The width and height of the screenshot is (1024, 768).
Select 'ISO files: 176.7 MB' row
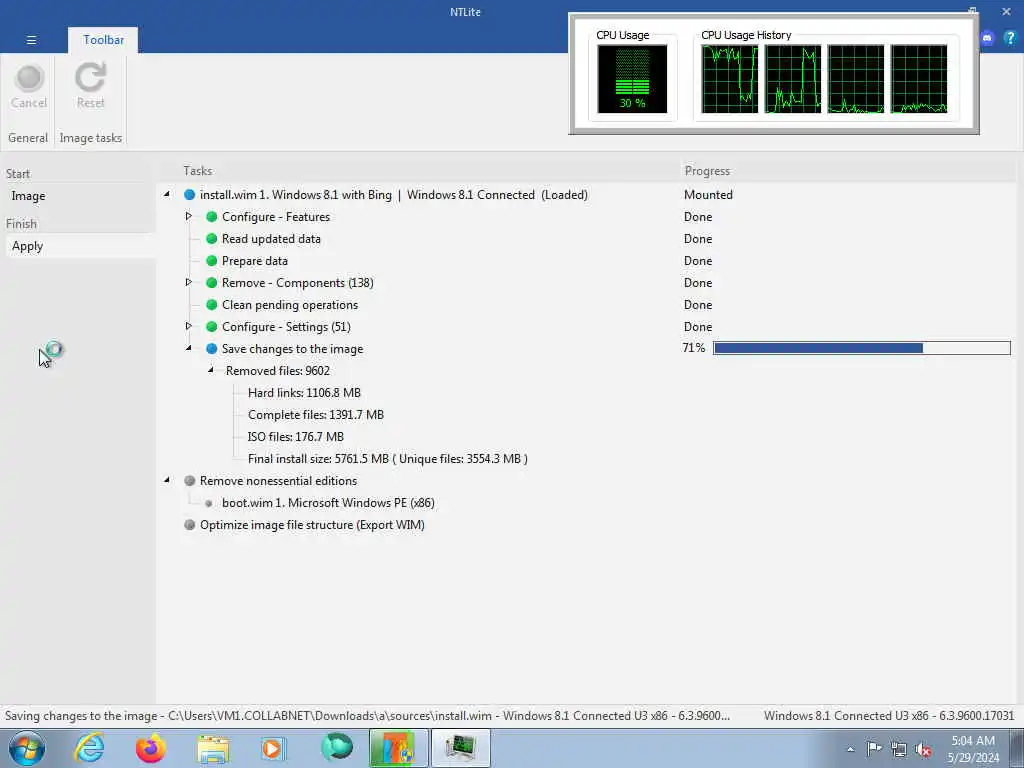coord(296,437)
